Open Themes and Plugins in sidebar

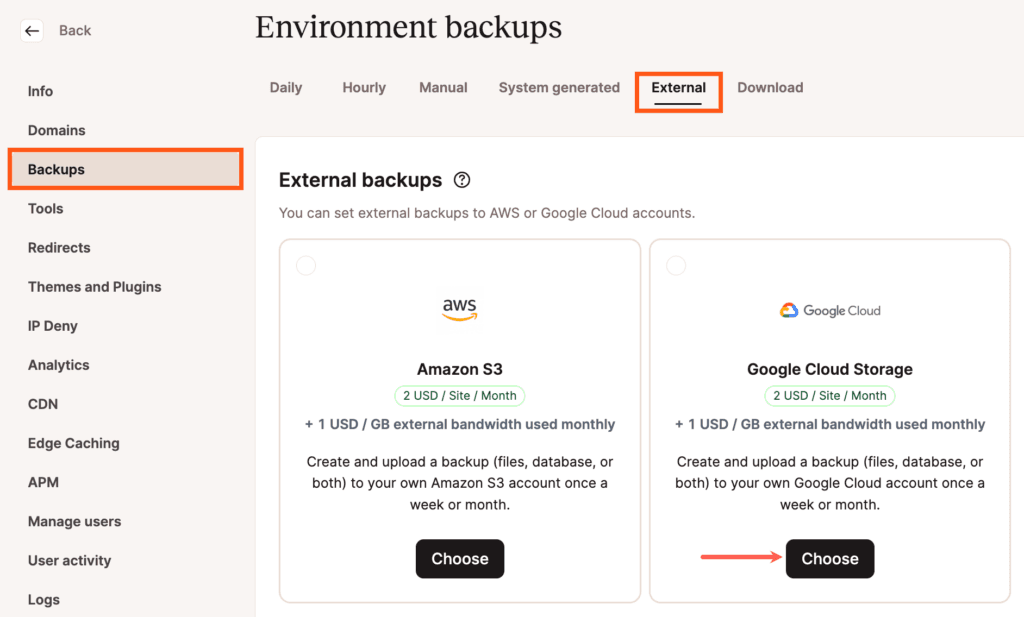point(95,287)
